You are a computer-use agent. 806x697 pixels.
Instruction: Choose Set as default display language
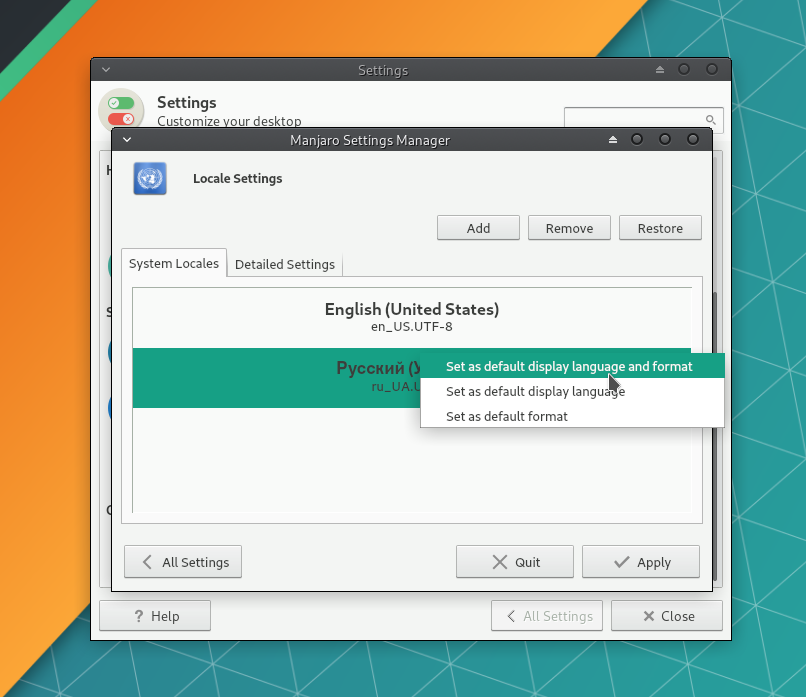click(573, 391)
